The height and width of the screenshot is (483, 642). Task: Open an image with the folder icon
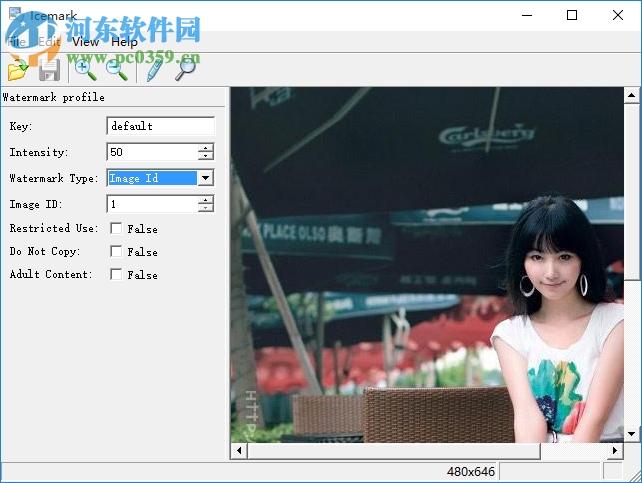(18, 70)
